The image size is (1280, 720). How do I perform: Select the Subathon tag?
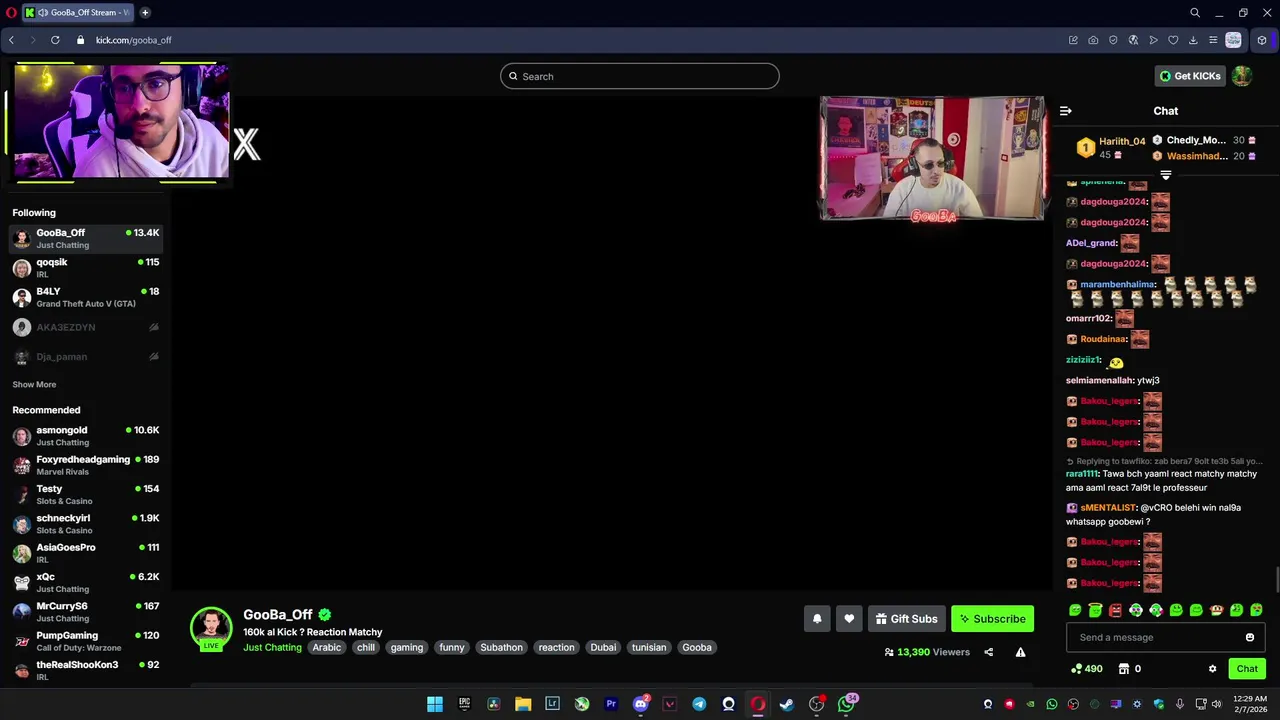501,648
